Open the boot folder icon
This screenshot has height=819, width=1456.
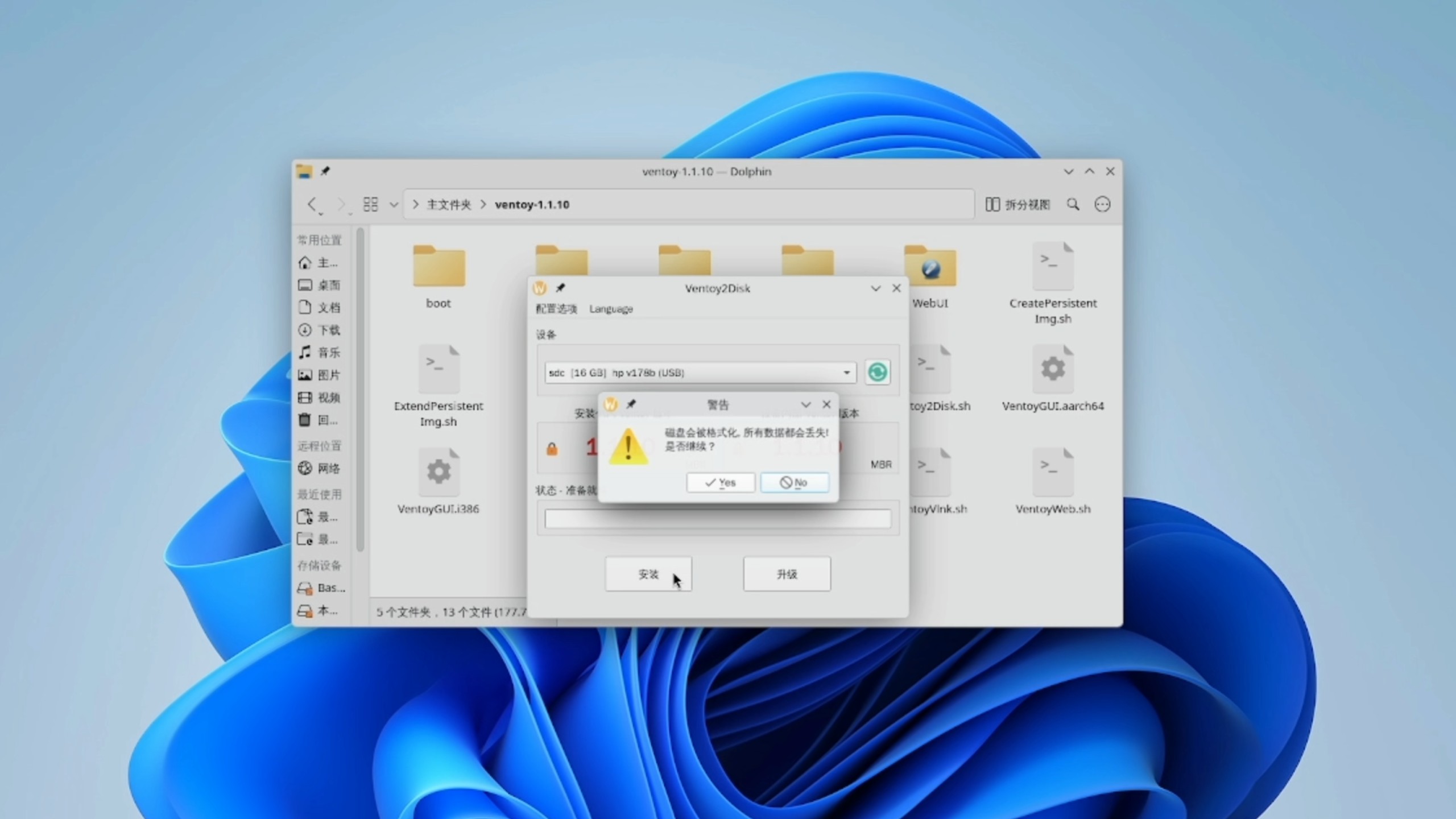(x=439, y=266)
